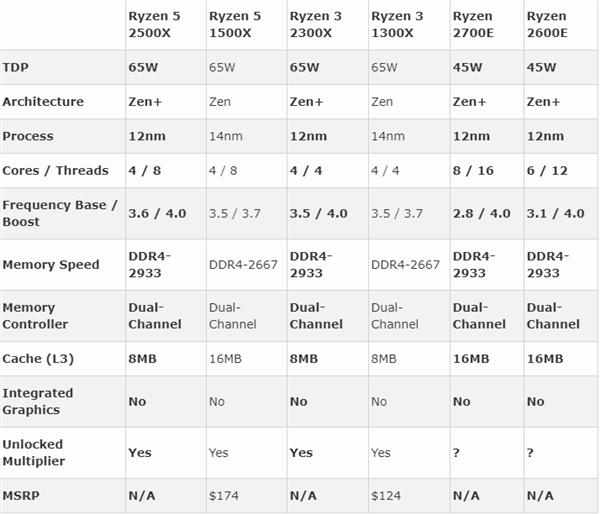600x514 pixels.
Task: Select the Memory Speed row label
Action: [51, 265]
